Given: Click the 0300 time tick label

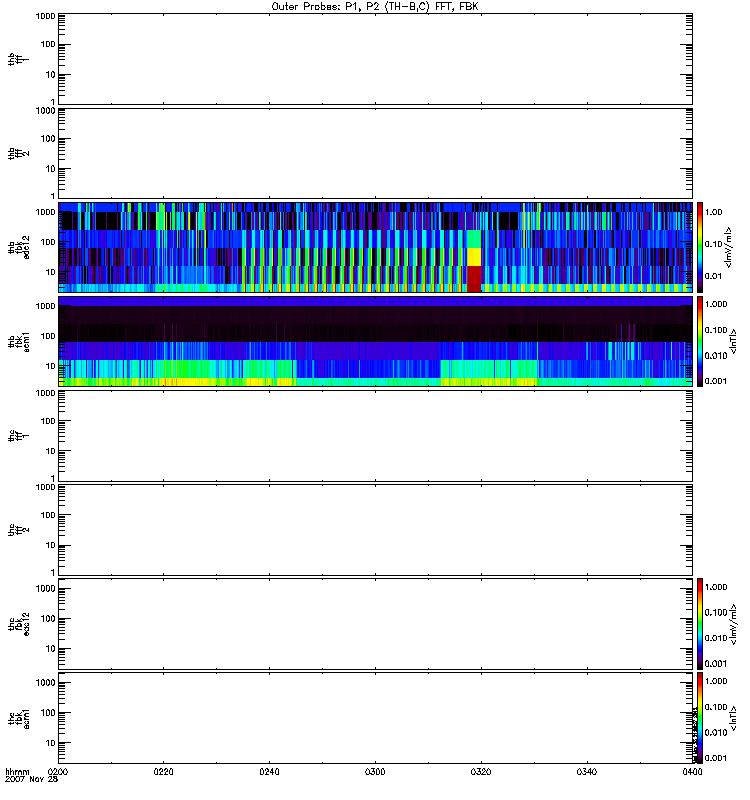Looking at the screenshot, I should tap(375, 772).
